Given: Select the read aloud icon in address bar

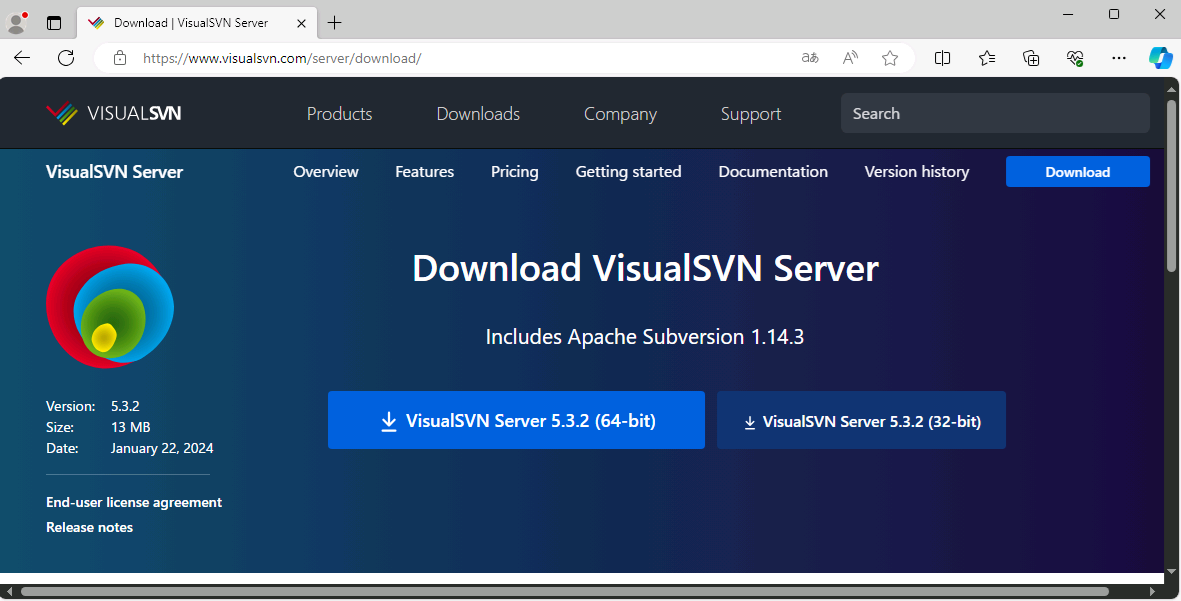Looking at the screenshot, I should point(849,58).
